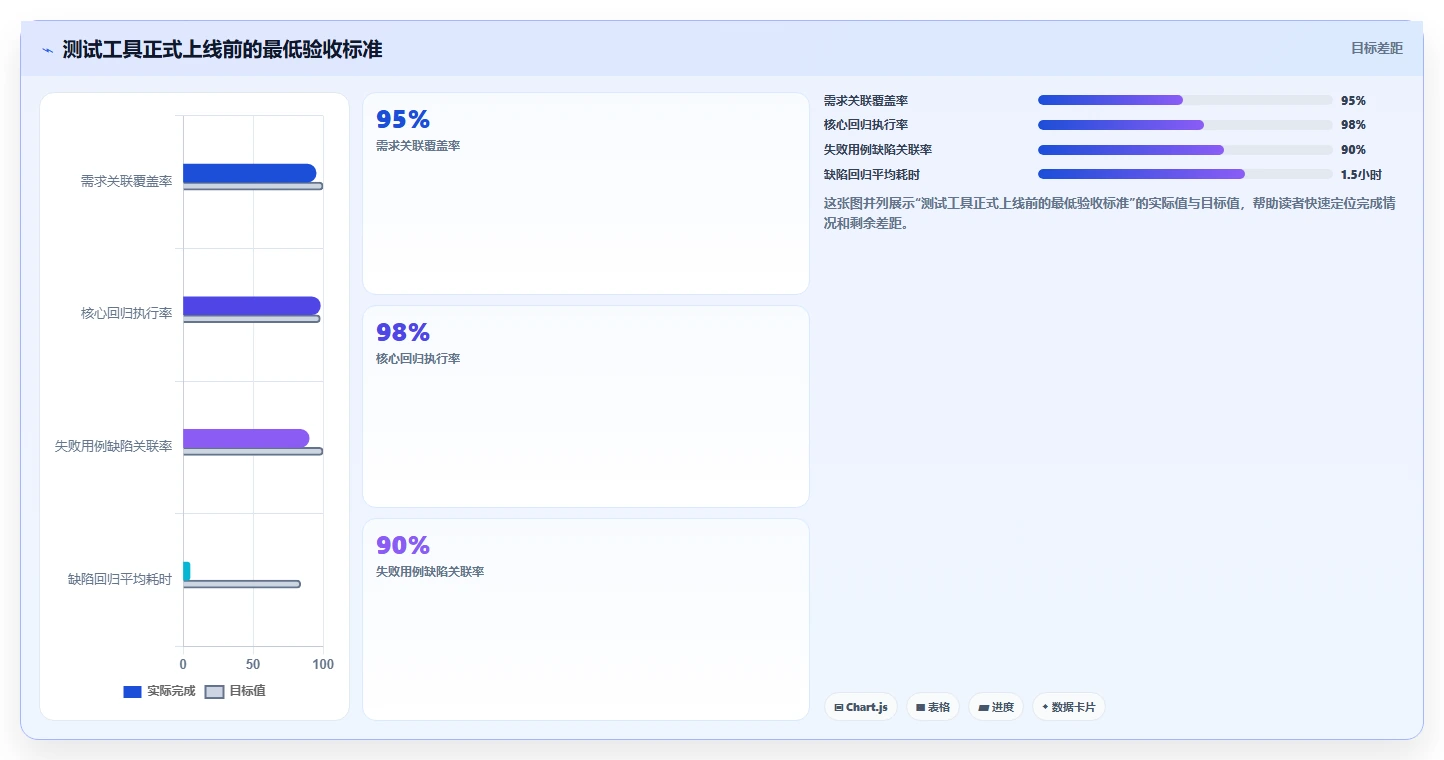Select the Chart.js tag chip
The height and width of the screenshot is (760, 1444).
(861, 707)
